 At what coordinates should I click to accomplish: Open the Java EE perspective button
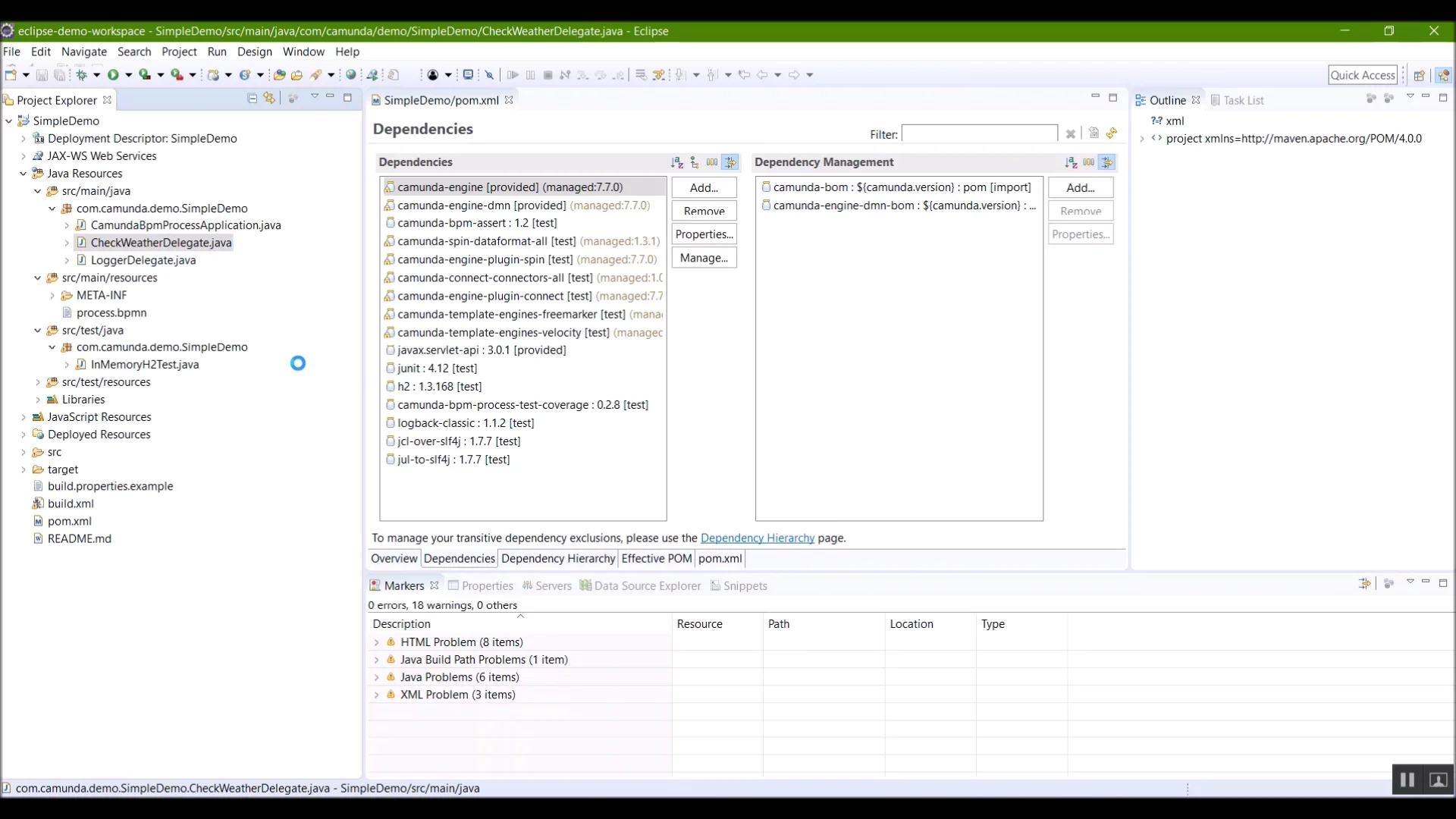pyautogui.click(x=1443, y=75)
